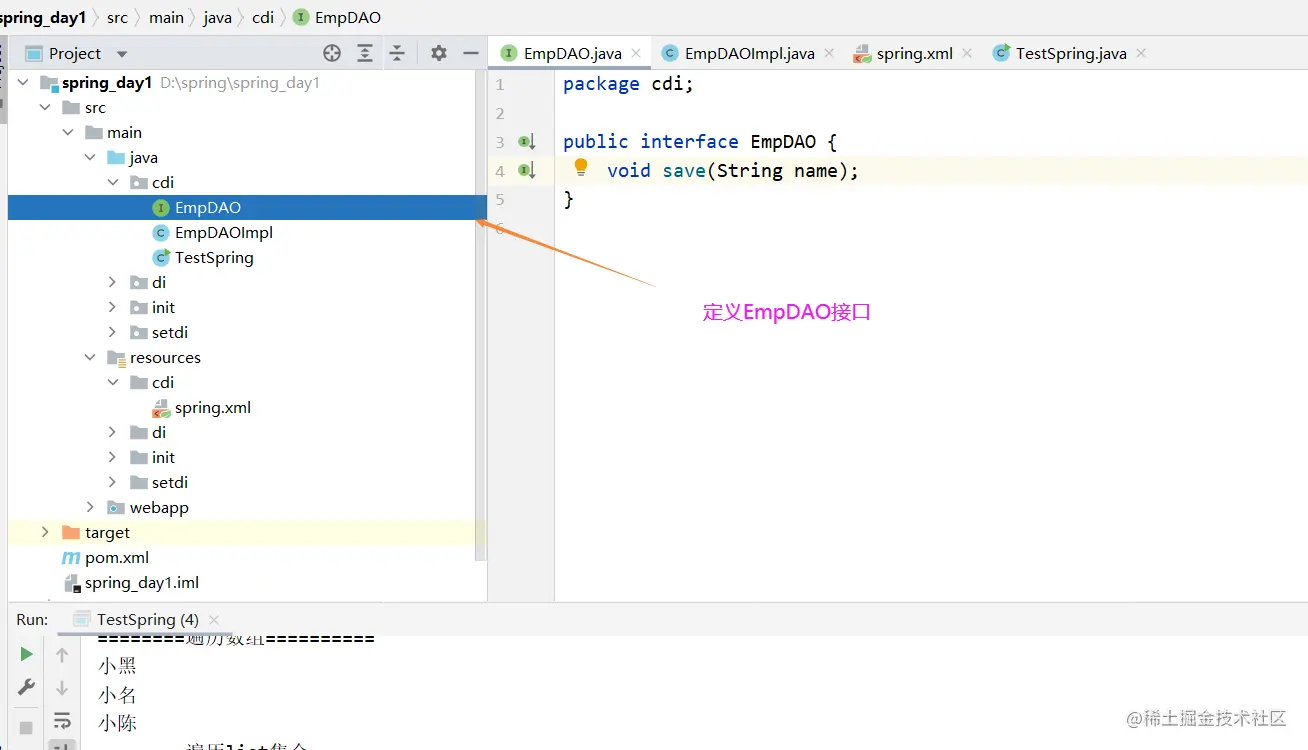Rerun TestSpring with the green play icon
Viewport: 1308px width, 750px height.
click(27, 654)
